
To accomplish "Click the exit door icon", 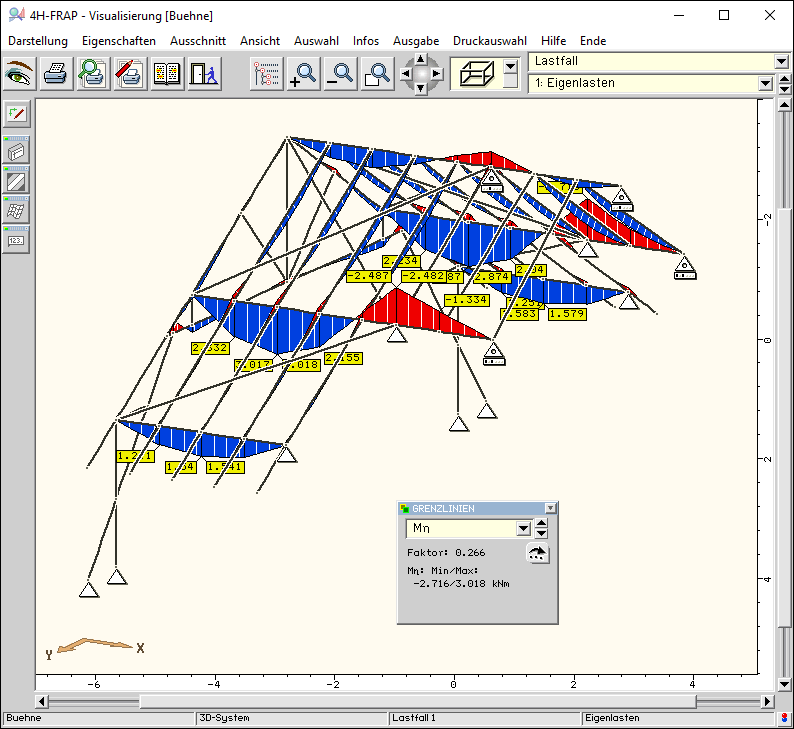I will click(203, 74).
